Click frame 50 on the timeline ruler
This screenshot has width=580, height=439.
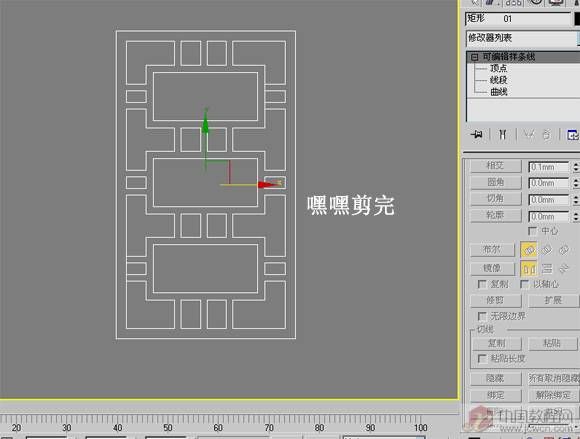click(168, 428)
